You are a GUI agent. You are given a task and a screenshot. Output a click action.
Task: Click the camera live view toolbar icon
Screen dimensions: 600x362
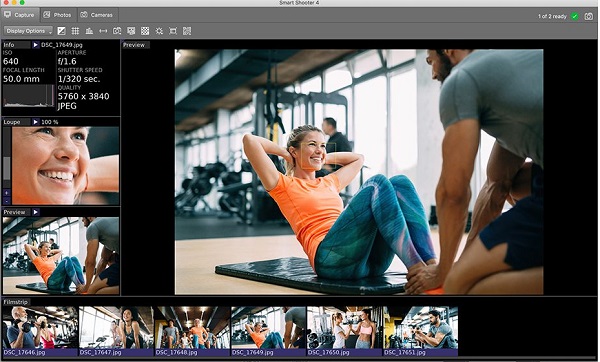point(117,31)
